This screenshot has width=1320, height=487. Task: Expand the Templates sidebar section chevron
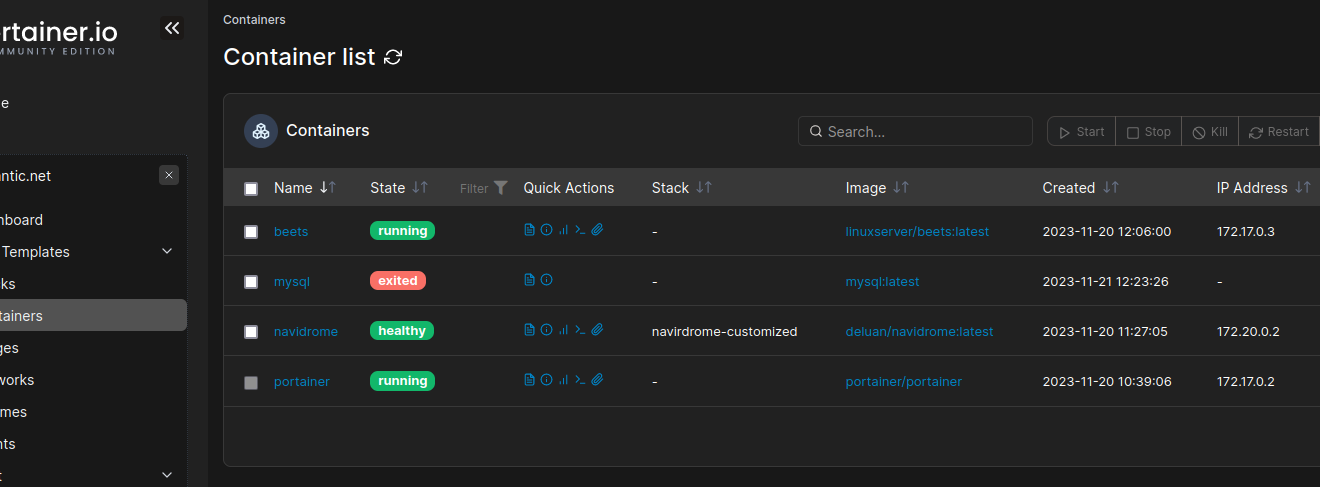(x=167, y=251)
